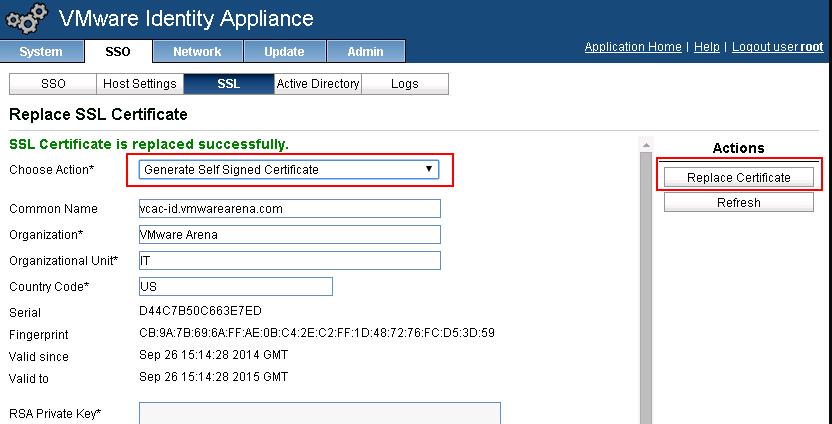Click the Valid since date value
The height and width of the screenshot is (424, 832).
[x=213, y=354]
